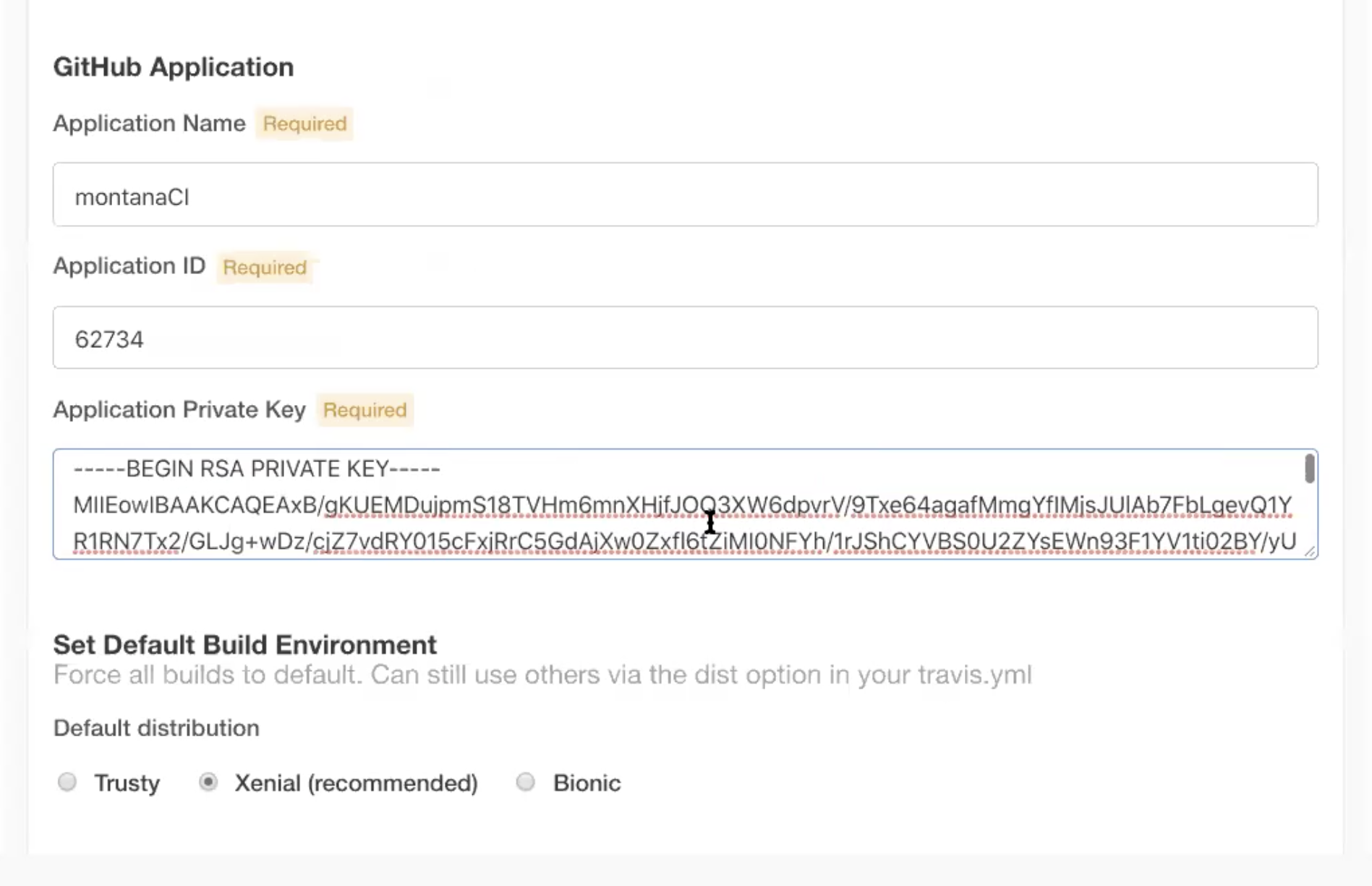Image resolution: width=1372 pixels, height=886 pixels.
Task: Select the Trusty radio button
Action: [x=67, y=782]
